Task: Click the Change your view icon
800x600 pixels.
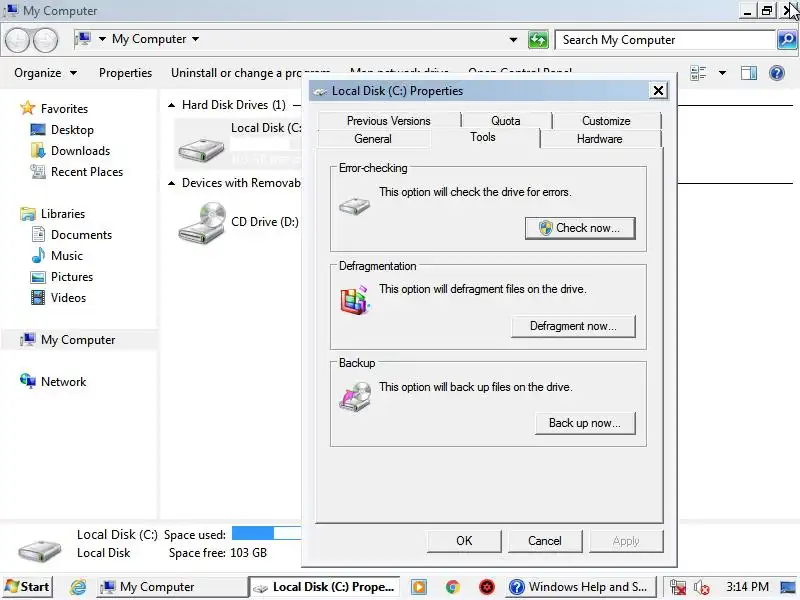Action: click(698, 73)
